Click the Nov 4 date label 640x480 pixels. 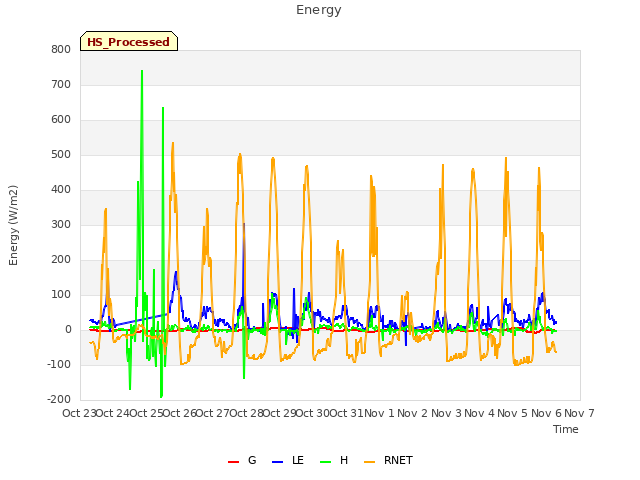click(479, 413)
